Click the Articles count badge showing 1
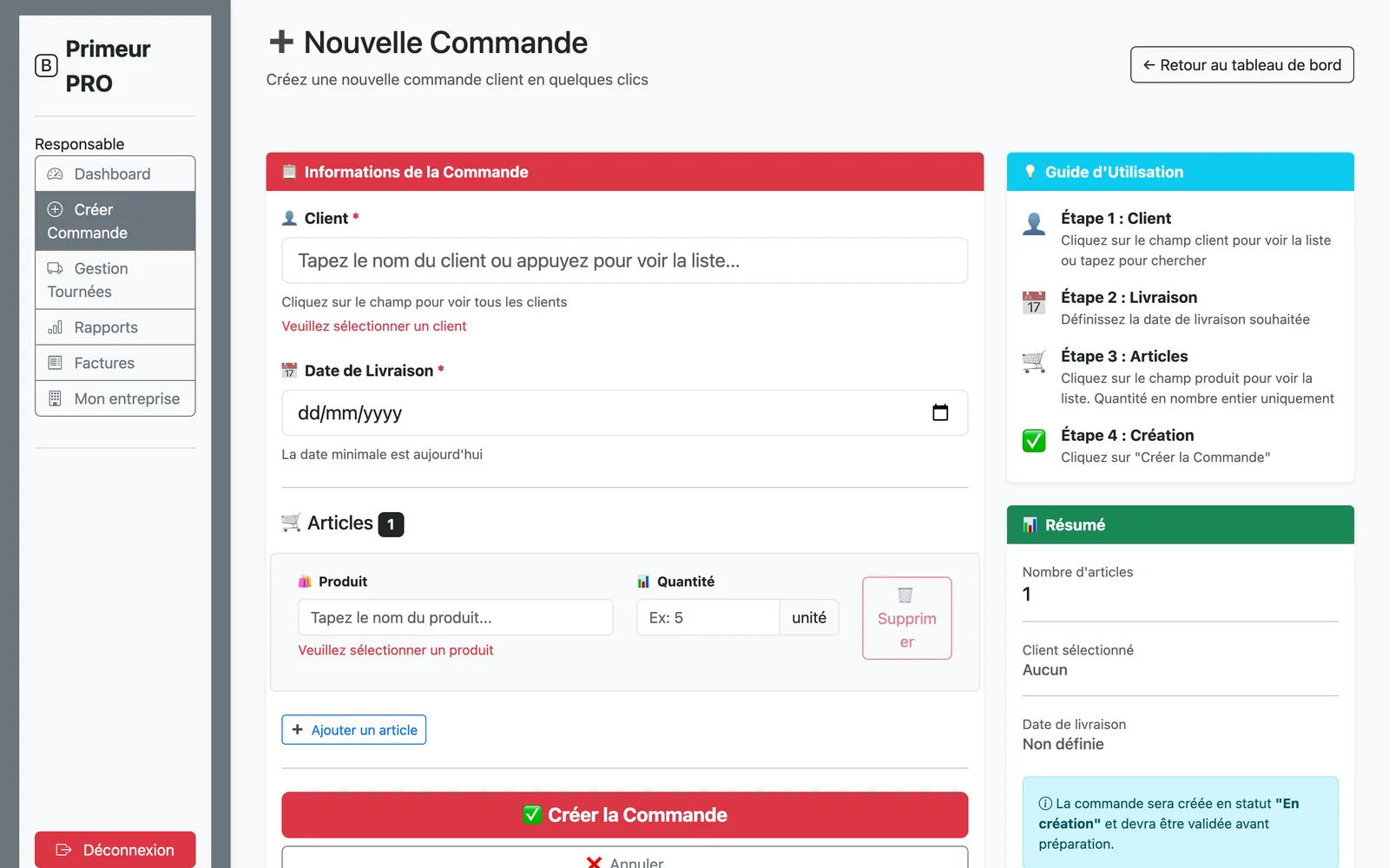 391,524
